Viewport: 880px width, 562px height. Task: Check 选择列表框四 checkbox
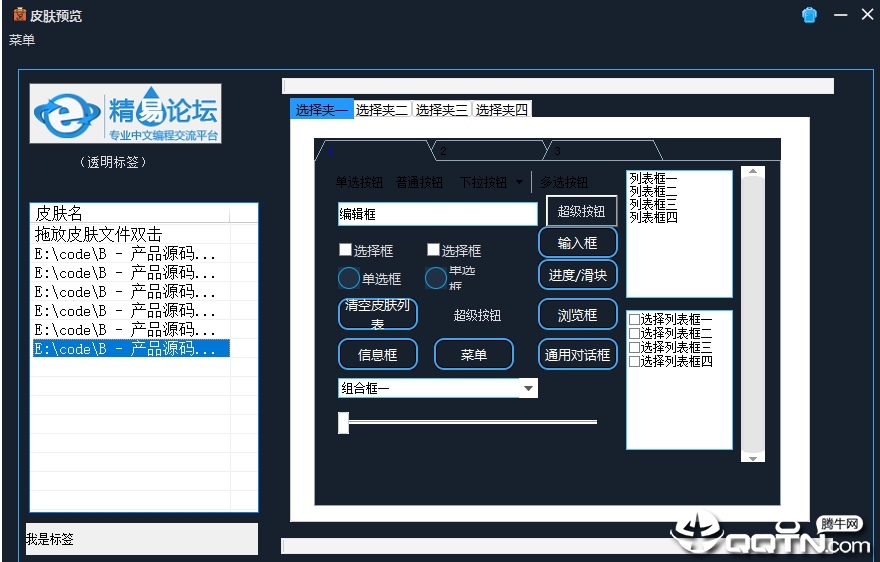[634, 362]
